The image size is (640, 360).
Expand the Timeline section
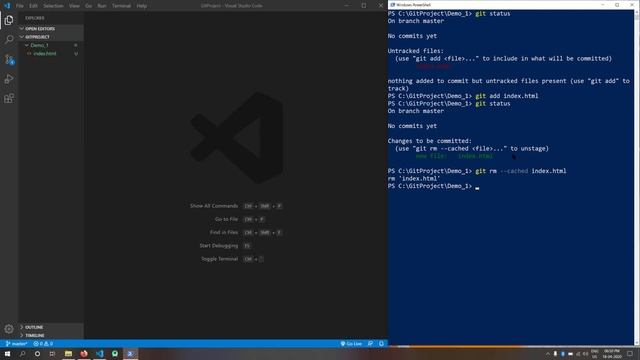point(51,335)
